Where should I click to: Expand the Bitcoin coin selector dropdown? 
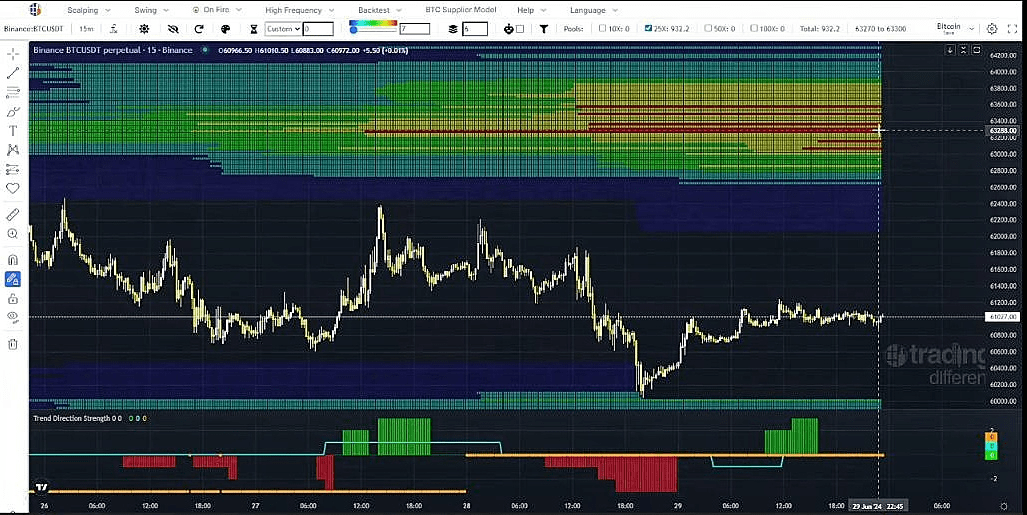click(x=955, y=28)
